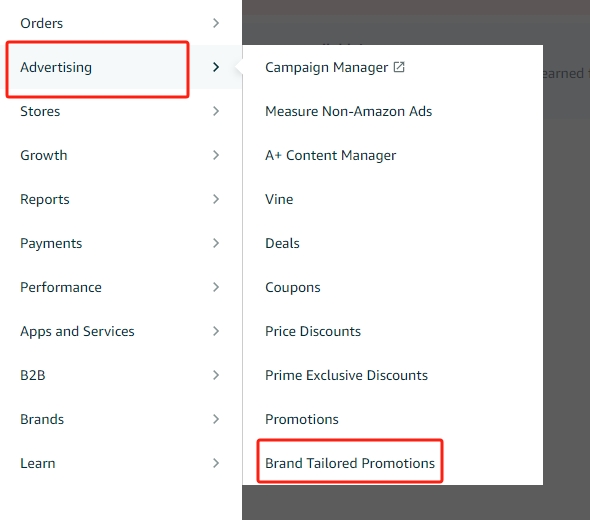Select the Vine option
Screen dimensions: 590x520
279,199
